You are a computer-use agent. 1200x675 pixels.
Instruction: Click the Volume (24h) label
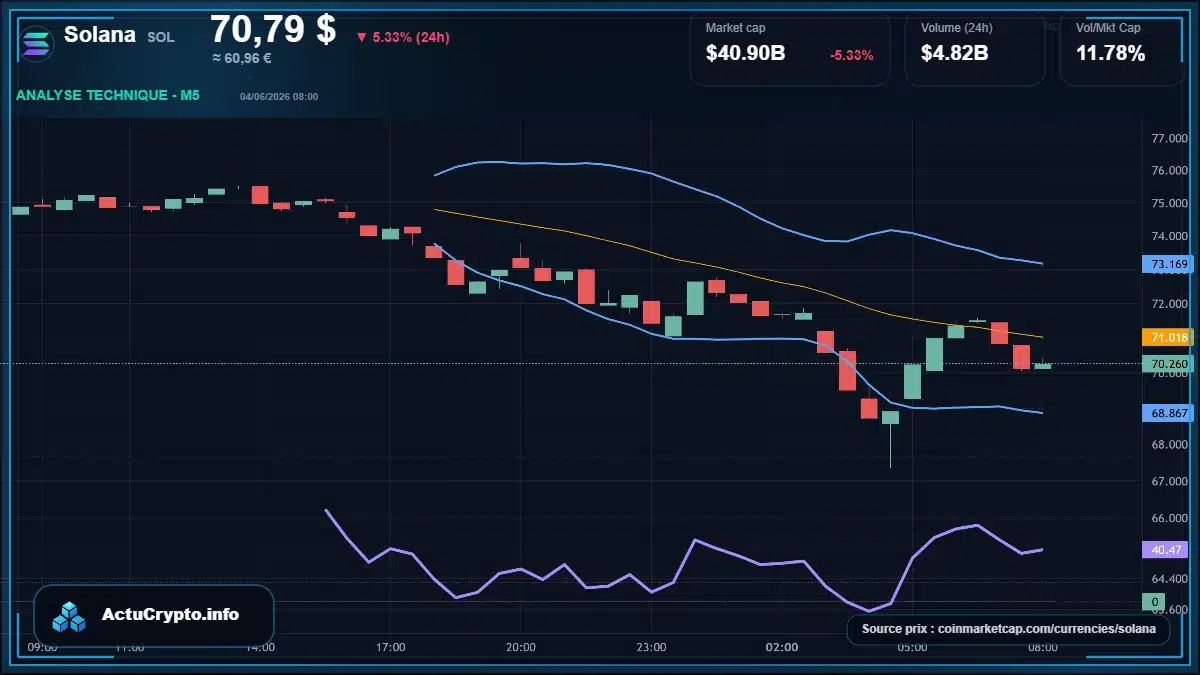955,28
